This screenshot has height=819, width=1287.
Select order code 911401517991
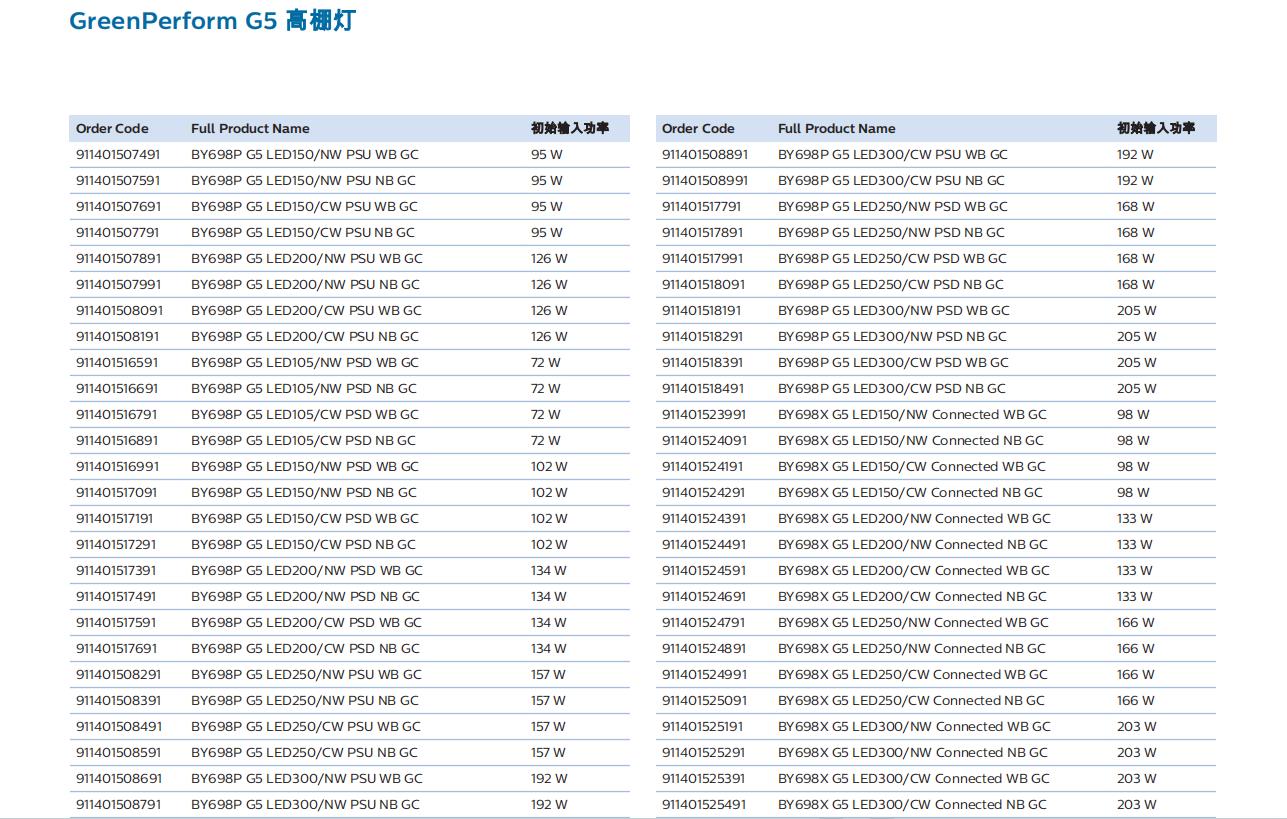[703, 259]
